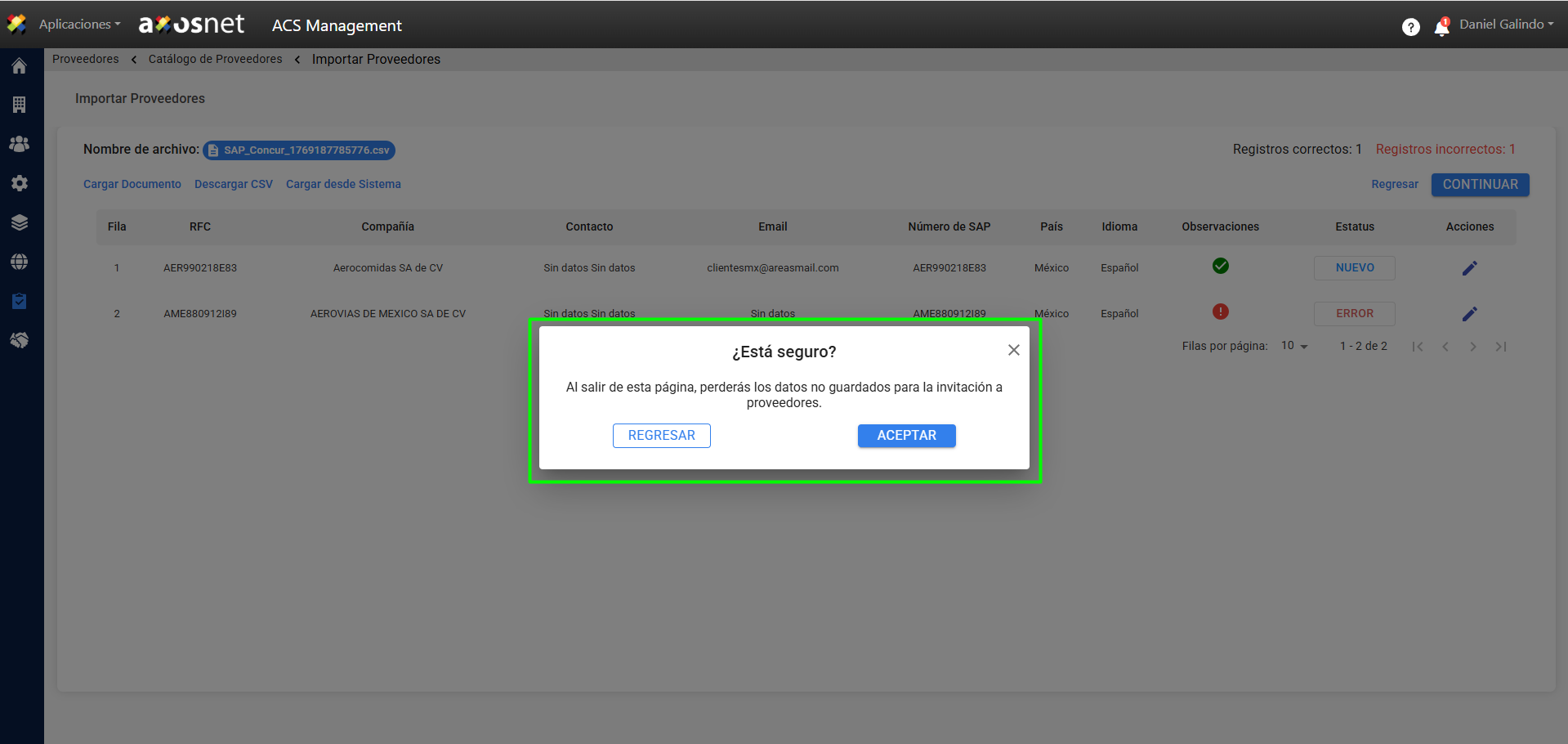Expand the rows per page dropdown

point(1294,346)
